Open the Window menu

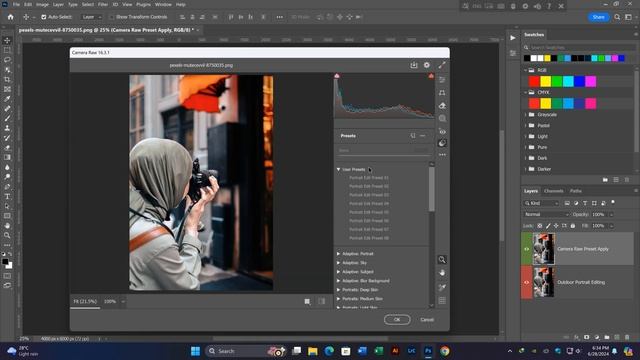(x=163, y=4)
